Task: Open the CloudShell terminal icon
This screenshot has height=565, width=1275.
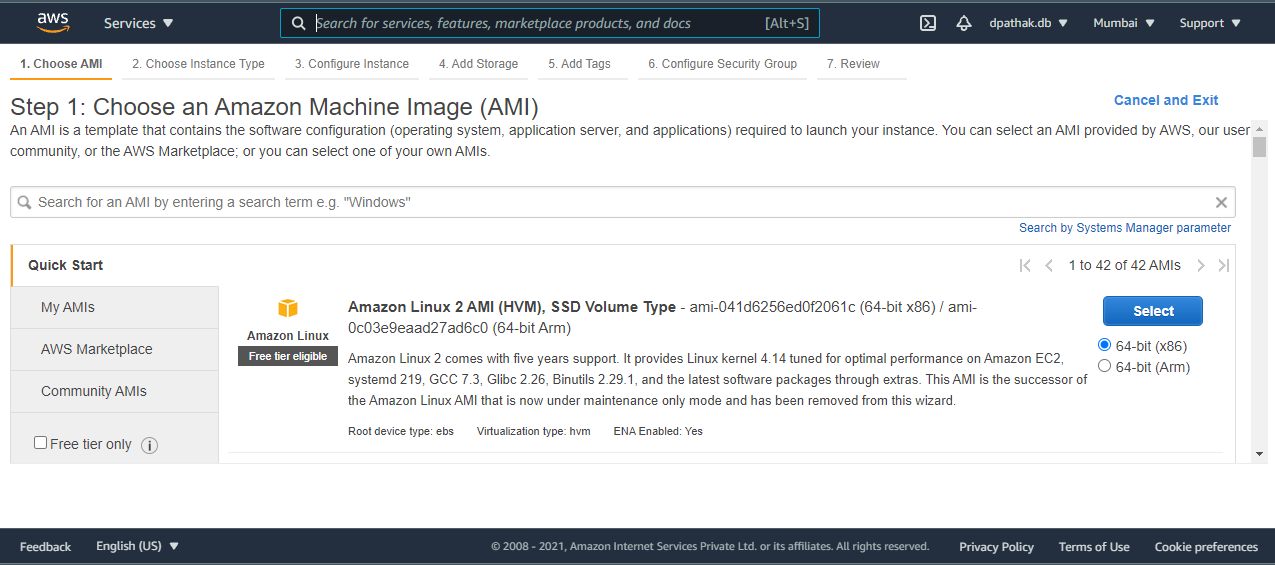Action: [928, 23]
